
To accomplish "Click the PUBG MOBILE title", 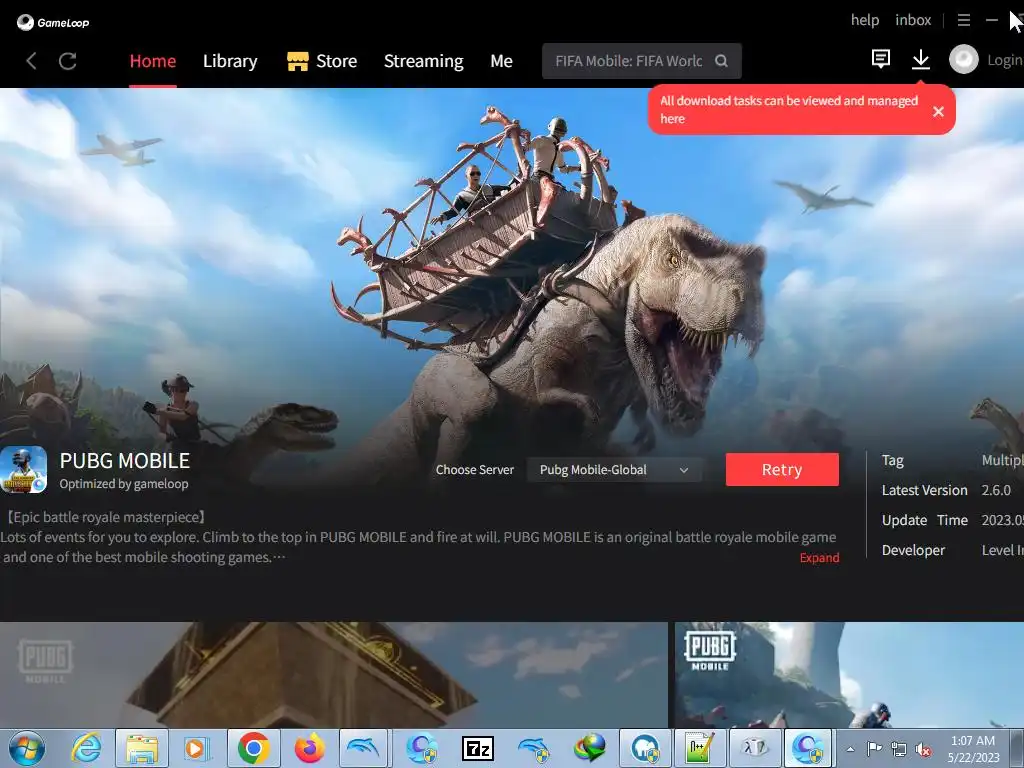I will point(124,460).
